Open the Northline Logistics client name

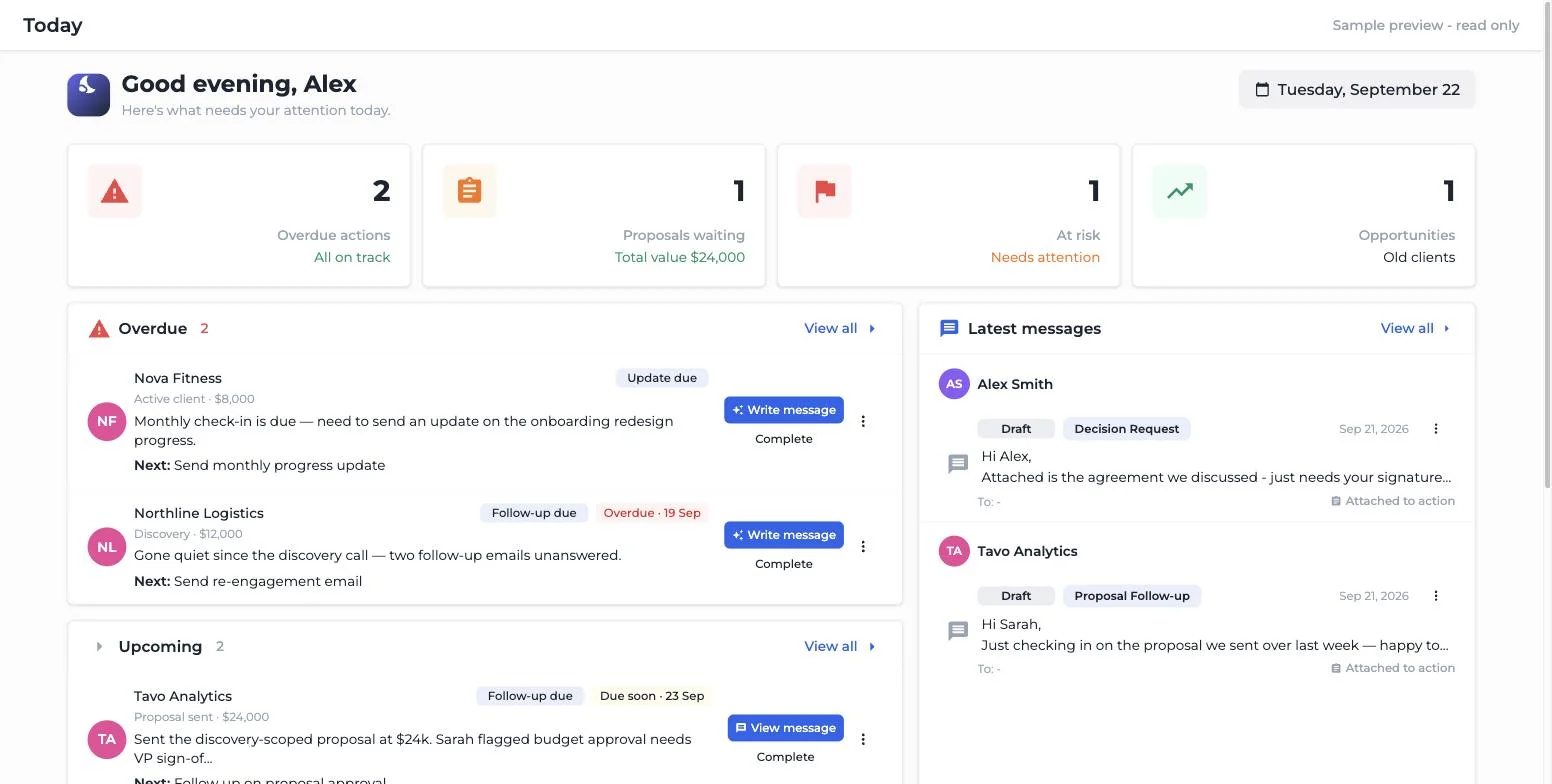click(x=199, y=514)
